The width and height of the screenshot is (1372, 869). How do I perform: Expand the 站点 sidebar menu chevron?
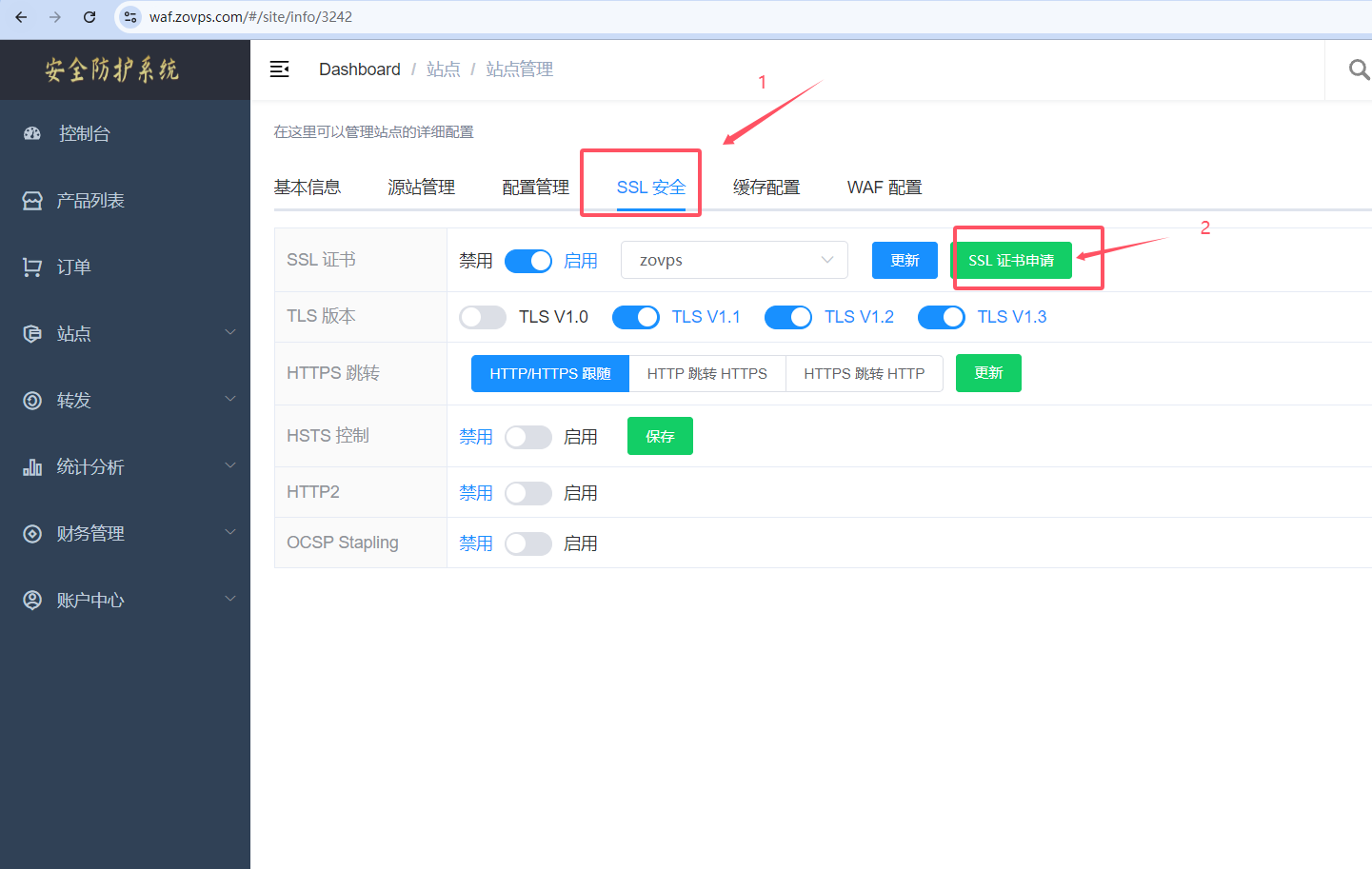click(229, 332)
